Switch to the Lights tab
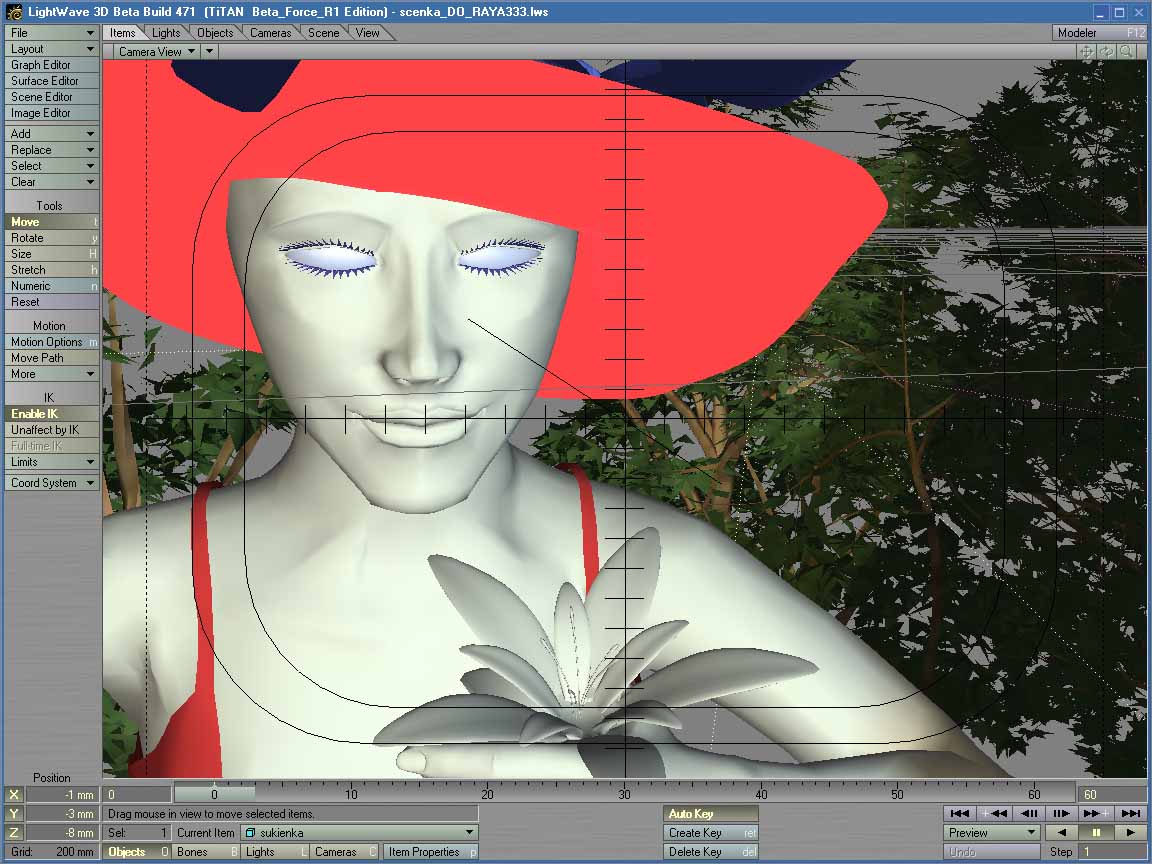Screen dimensions: 1152x864 pos(166,32)
